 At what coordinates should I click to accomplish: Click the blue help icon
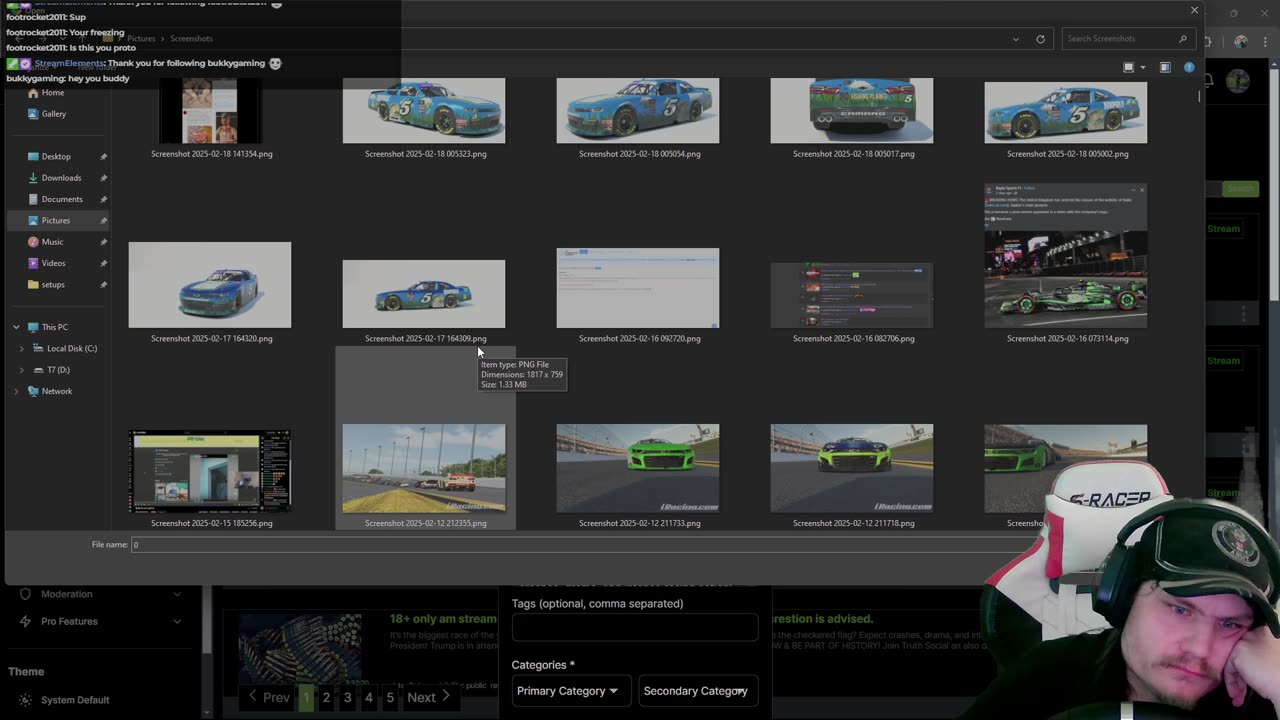point(1189,67)
